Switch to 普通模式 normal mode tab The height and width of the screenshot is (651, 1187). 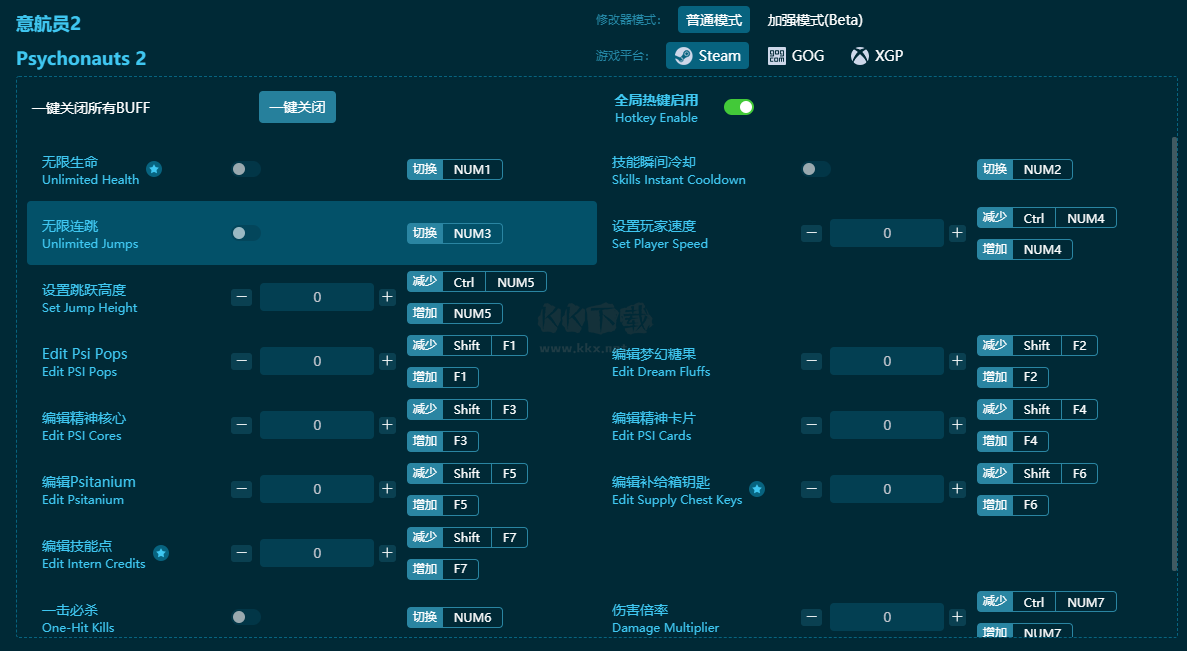pos(714,20)
